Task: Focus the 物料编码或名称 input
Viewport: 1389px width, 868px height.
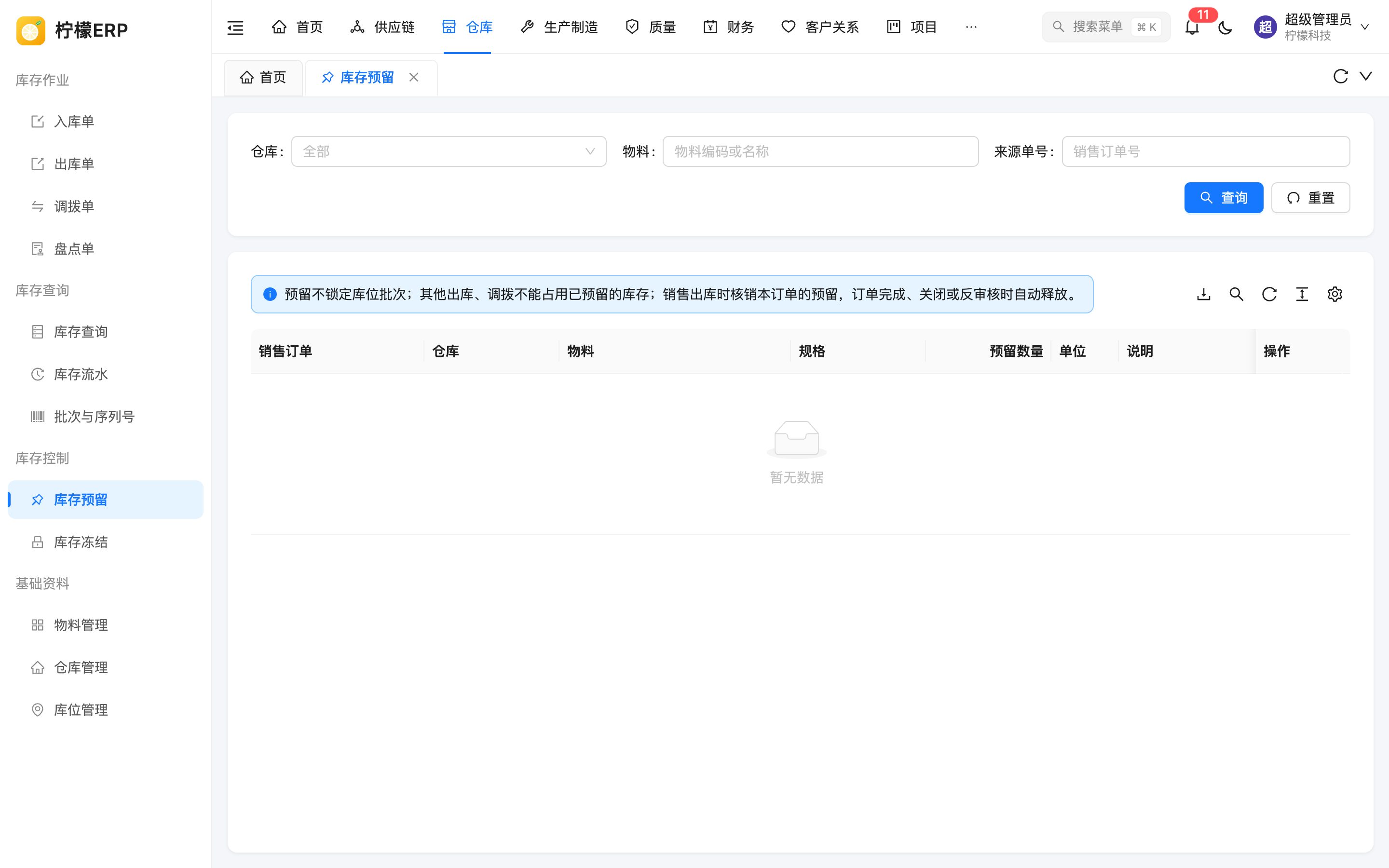Action: (820, 151)
